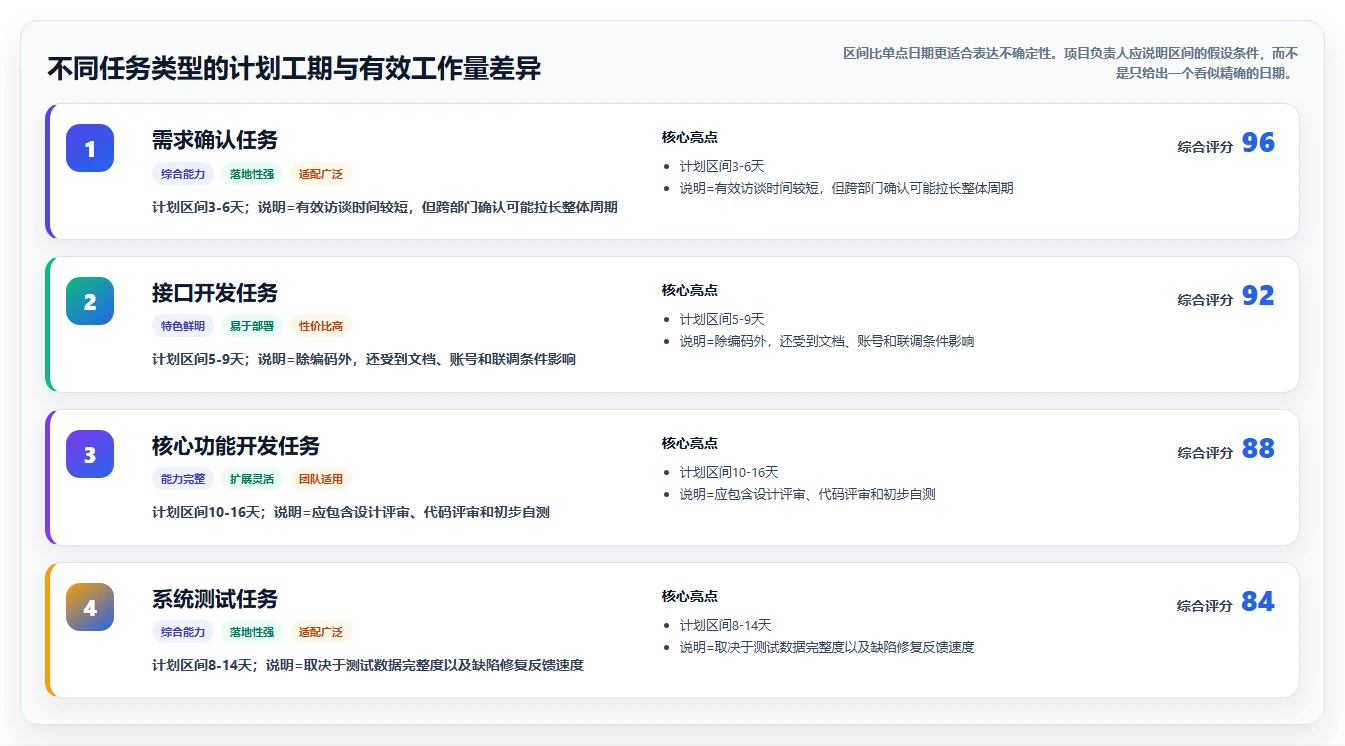The height and width of the screenshot is (746, 1345).
Task: Choose the 能力完整 tag
Action: point(183,479)
